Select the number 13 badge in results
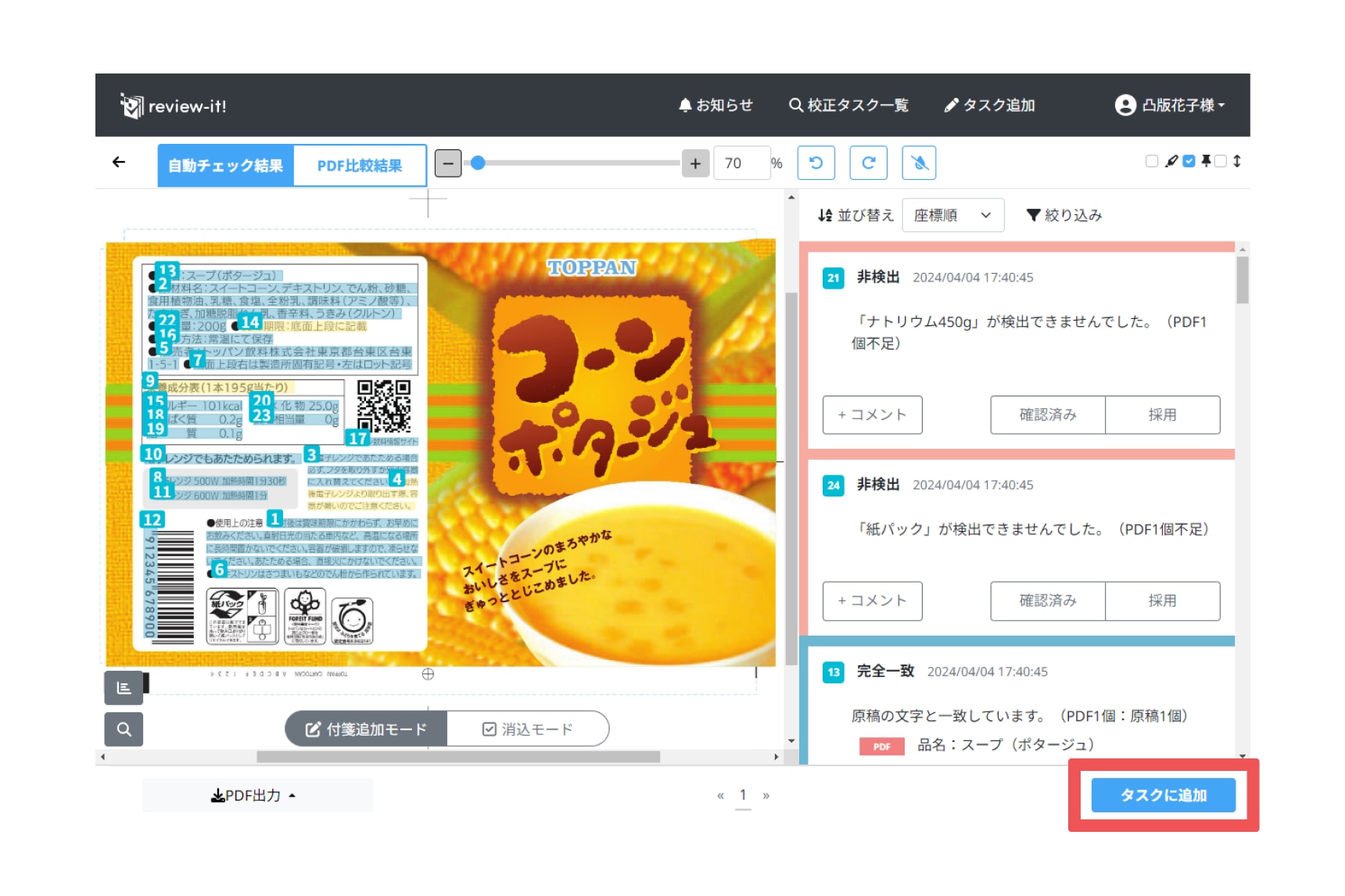 [x=834, y=672]
